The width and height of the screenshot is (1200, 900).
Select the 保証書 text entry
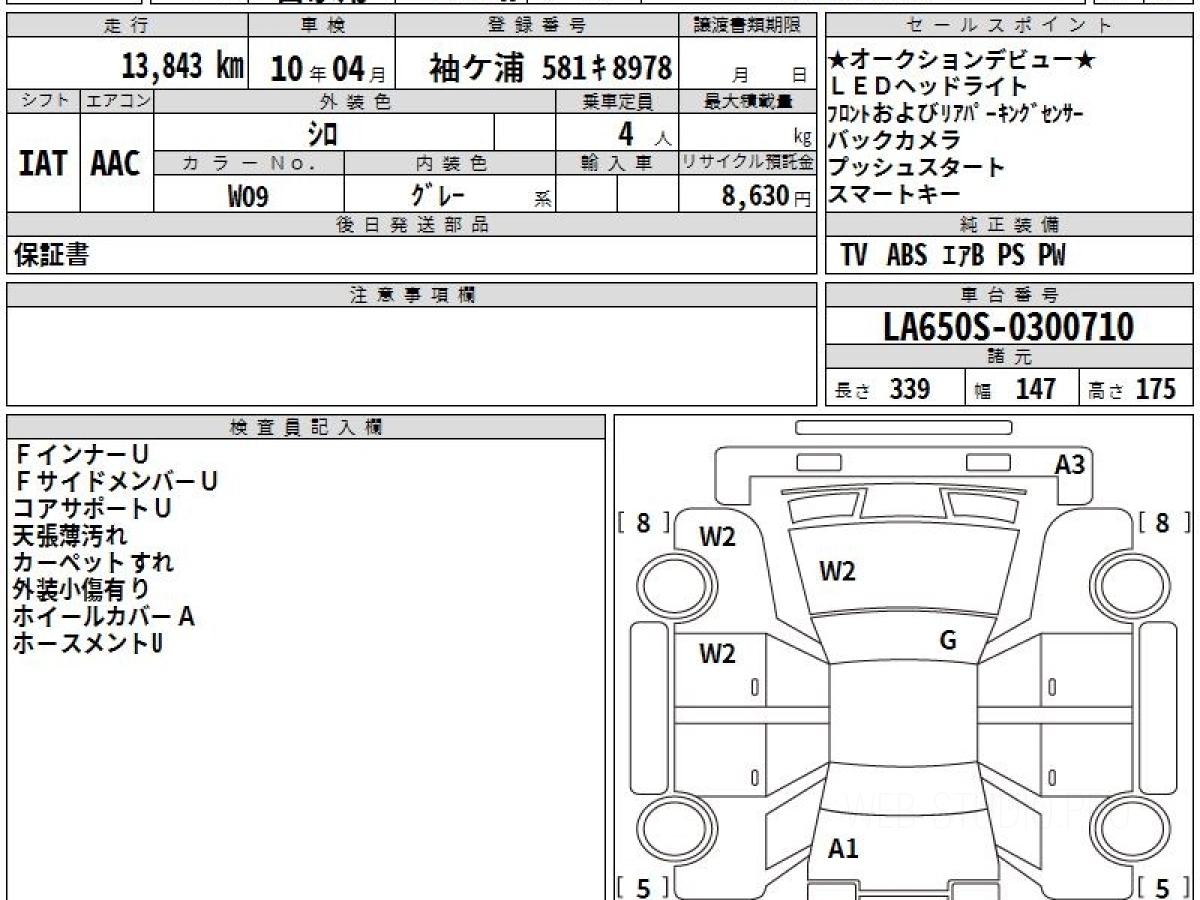(x=52, y=256)
